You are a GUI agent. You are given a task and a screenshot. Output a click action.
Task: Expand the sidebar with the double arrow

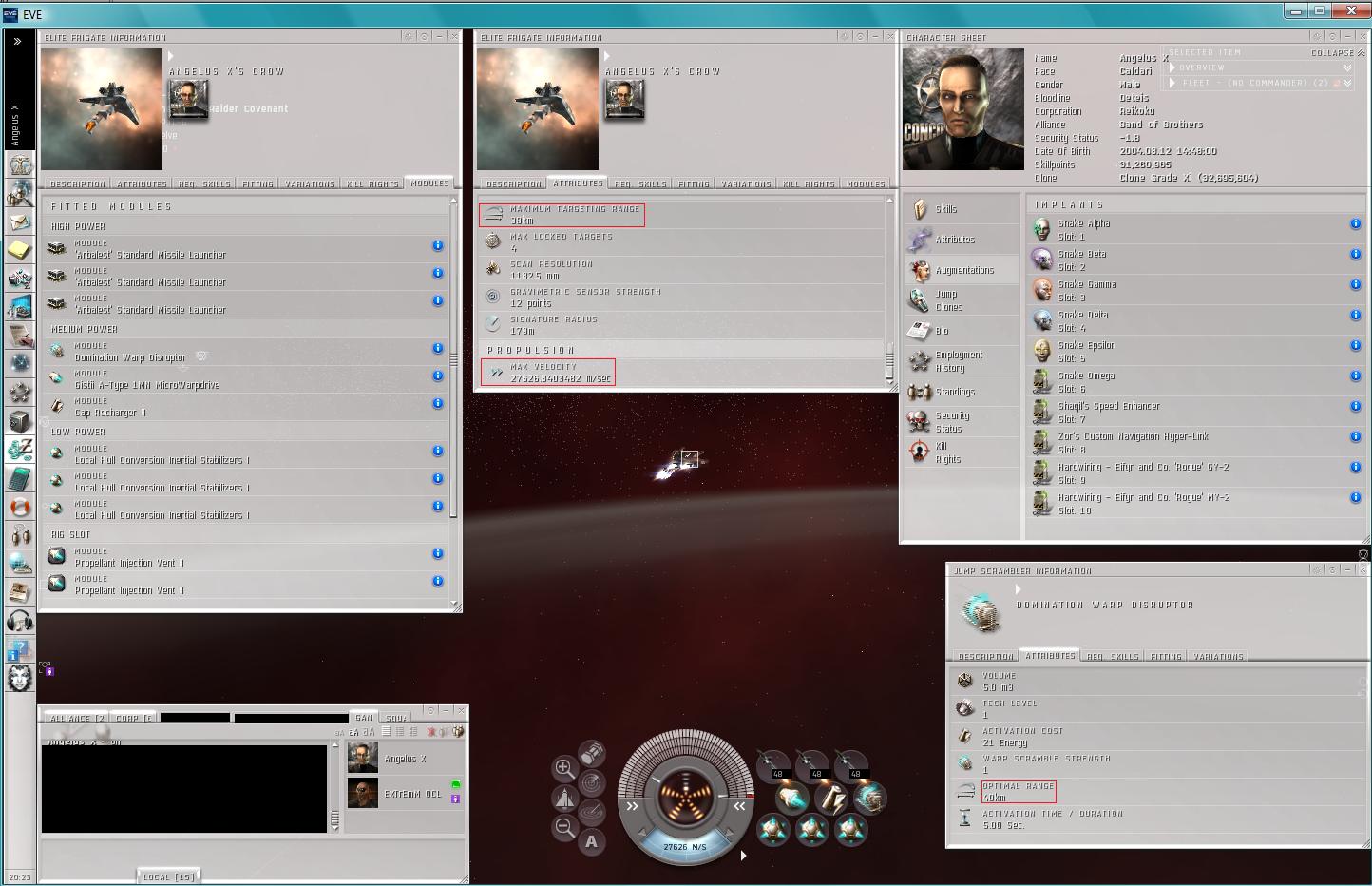[17, 41]
